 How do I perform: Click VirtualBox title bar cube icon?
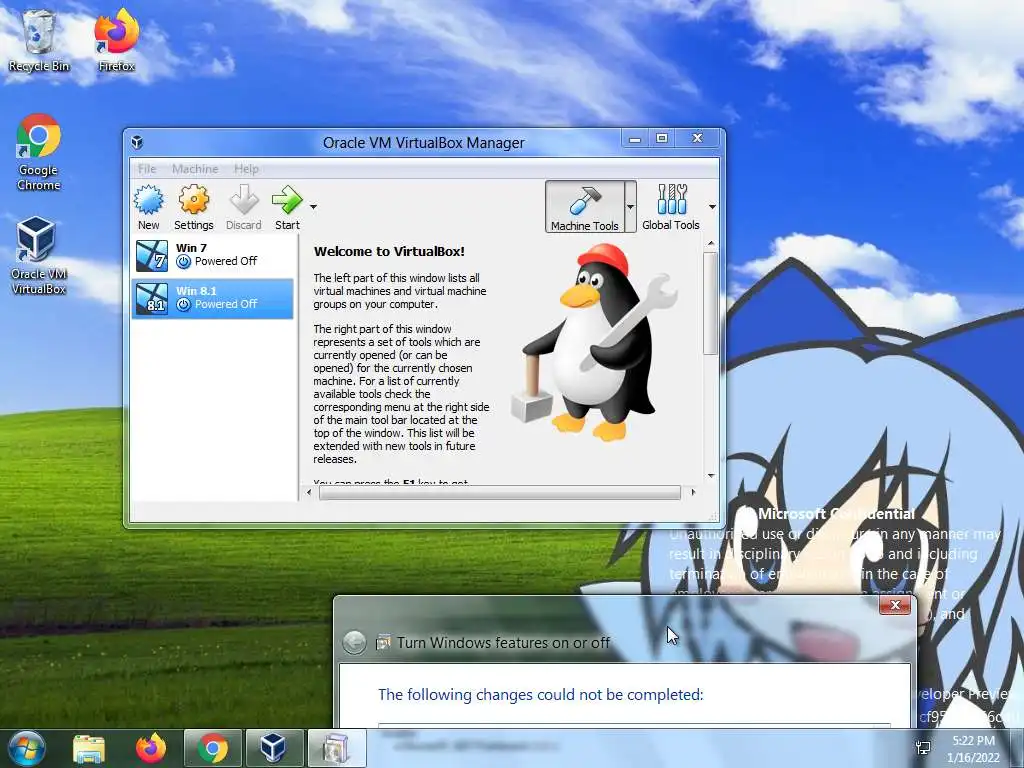(x=137, y=142)
